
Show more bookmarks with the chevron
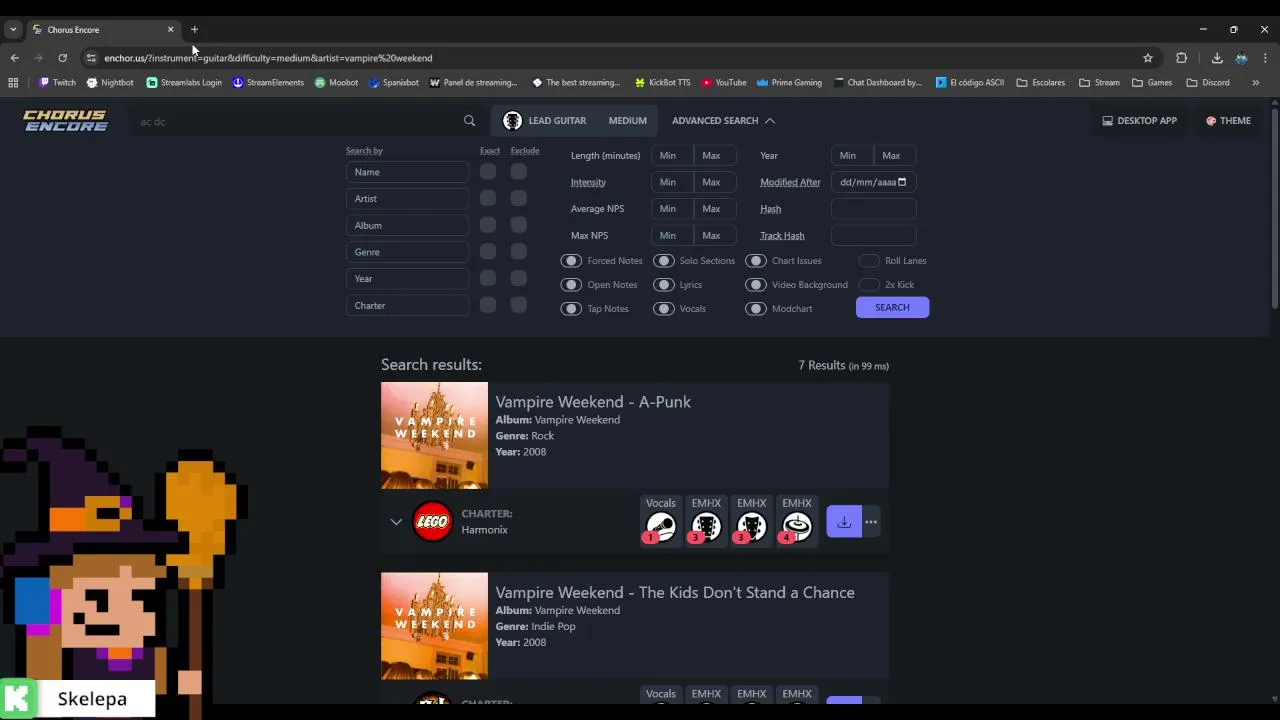click(x=1256, y=83)
